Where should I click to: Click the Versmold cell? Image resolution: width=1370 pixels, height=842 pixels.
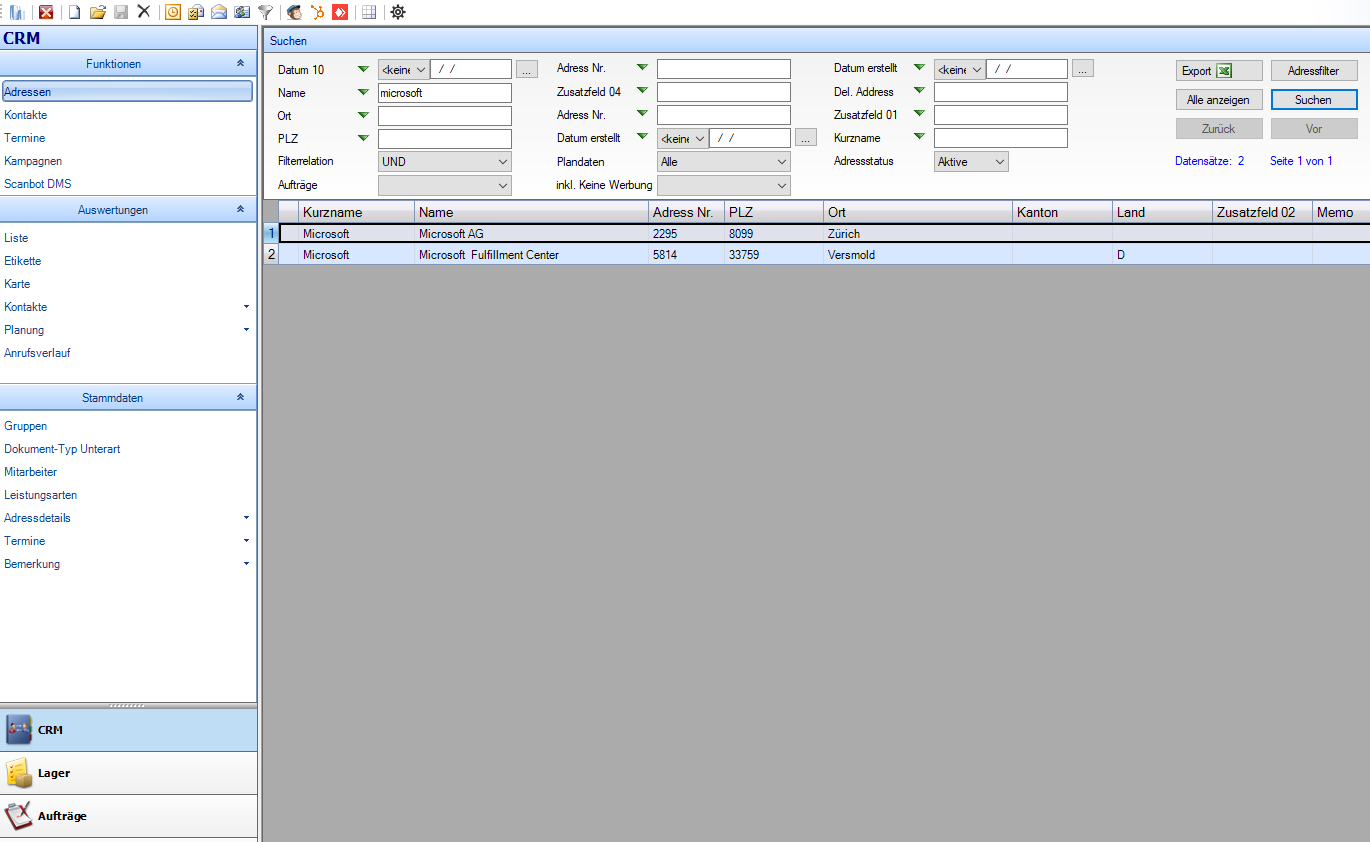[x=918, y=255]
